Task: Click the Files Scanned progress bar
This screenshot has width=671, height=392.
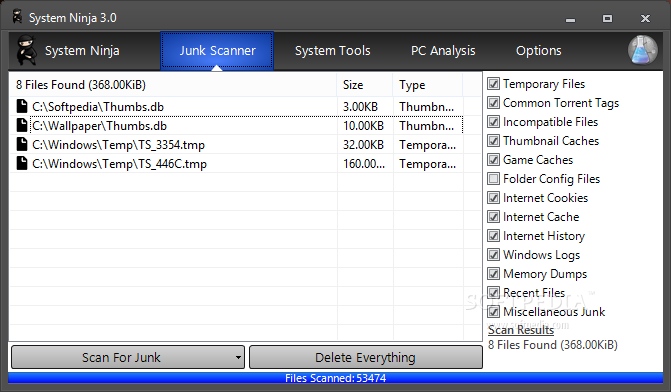Action: tap(336, 378)
